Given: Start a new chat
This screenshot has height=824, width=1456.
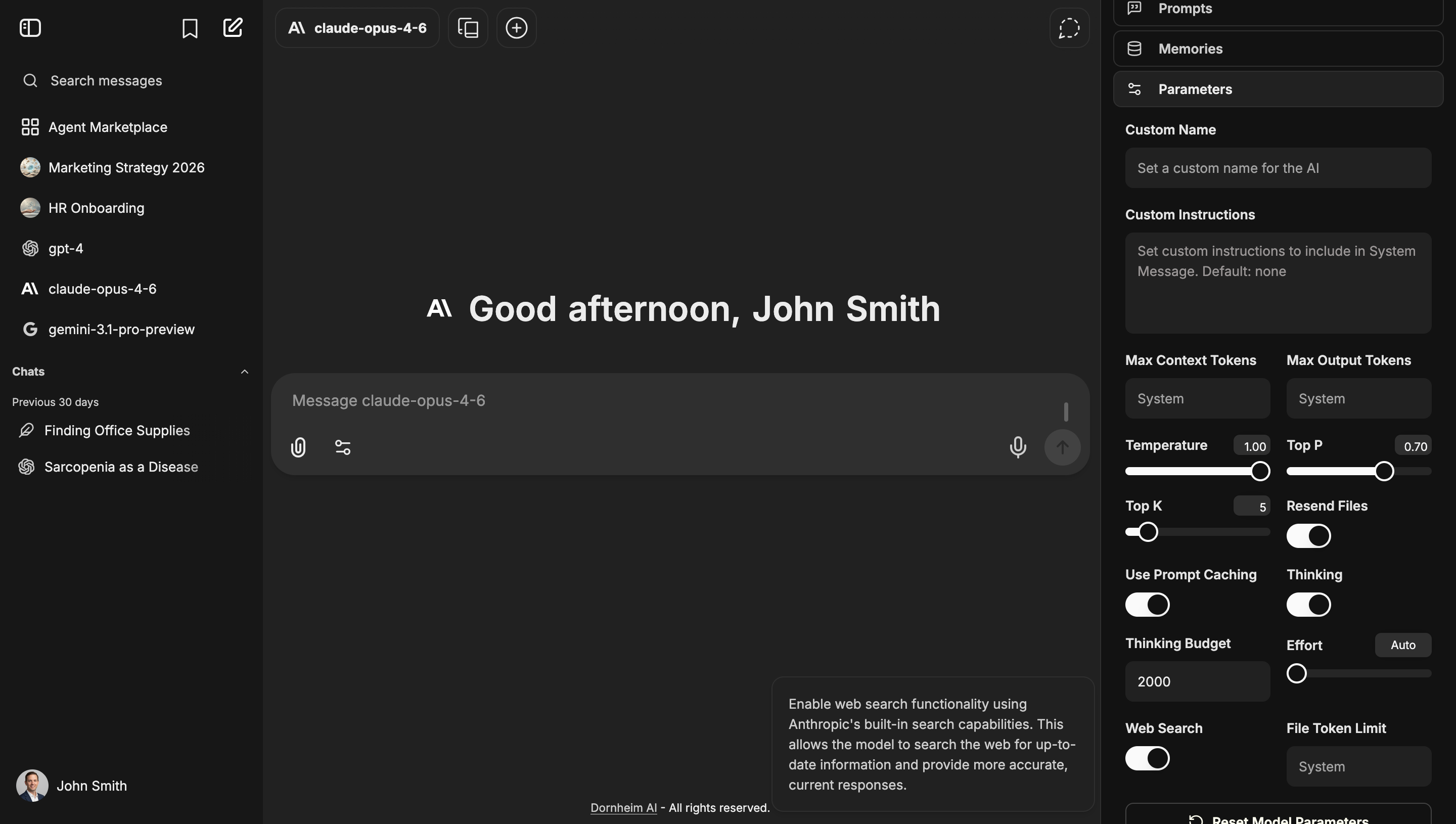Looking at the screenshot, I should (233, 27).
